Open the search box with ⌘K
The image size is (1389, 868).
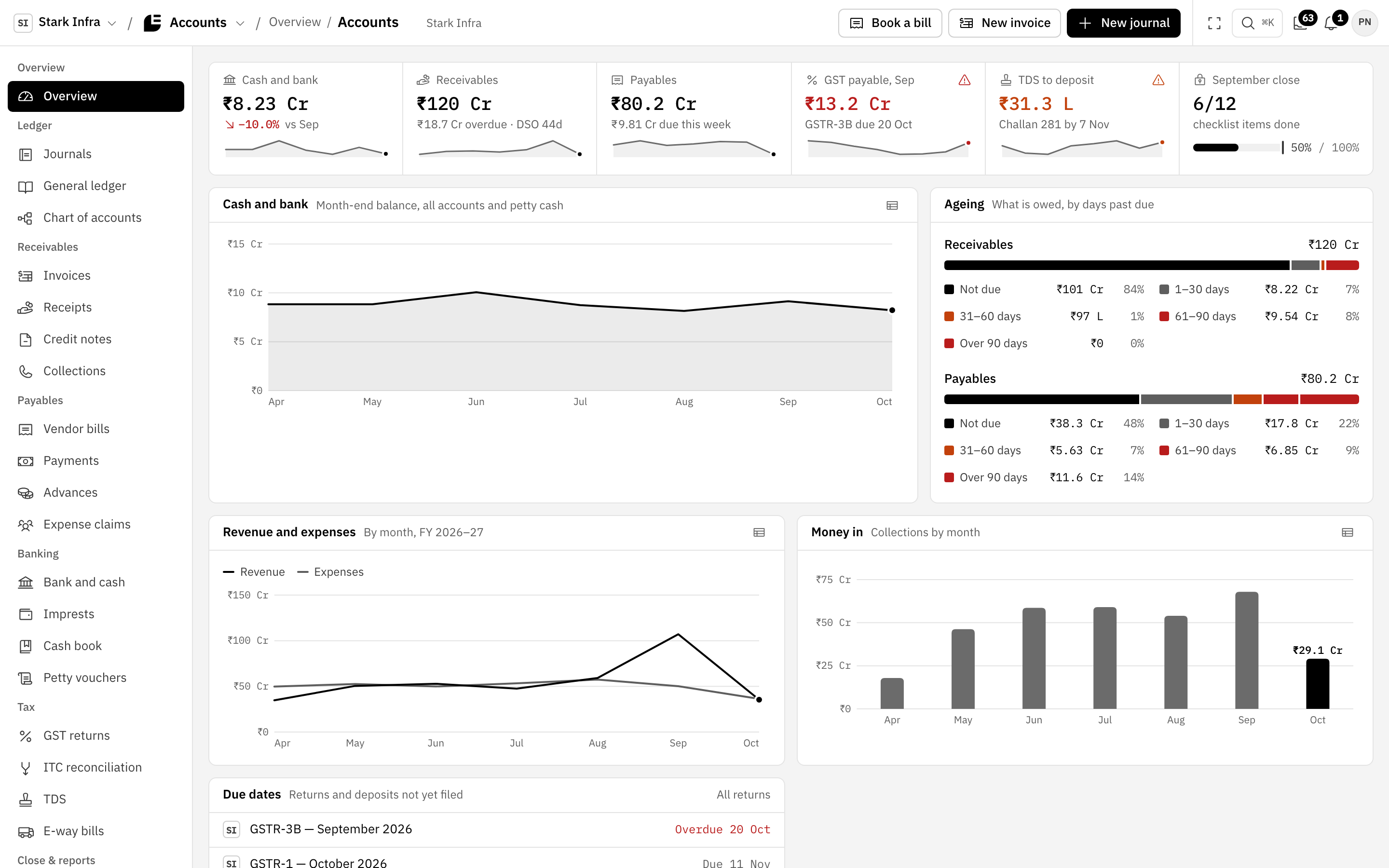tap(1257, 23)
